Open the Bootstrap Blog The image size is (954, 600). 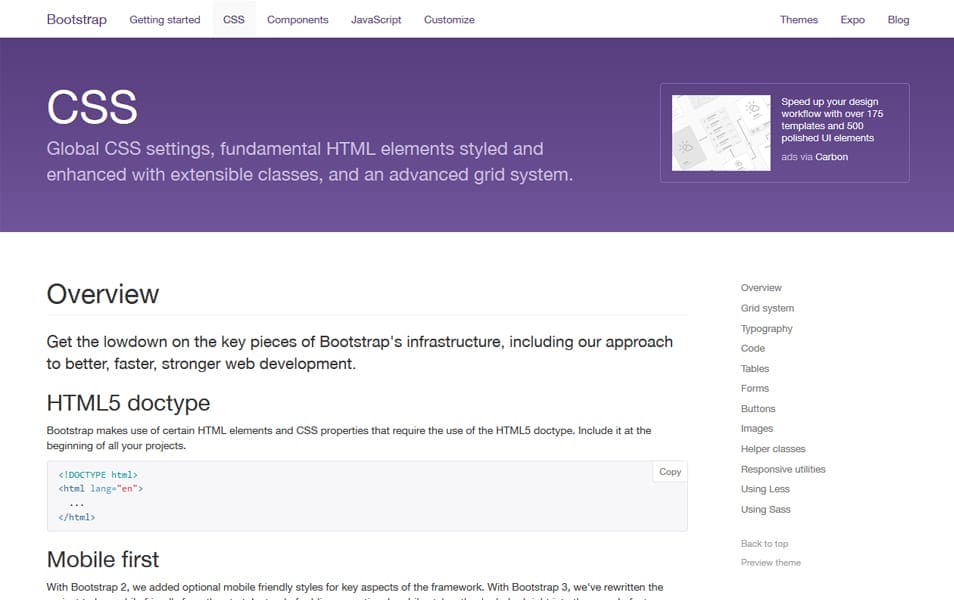click(898, 19)
